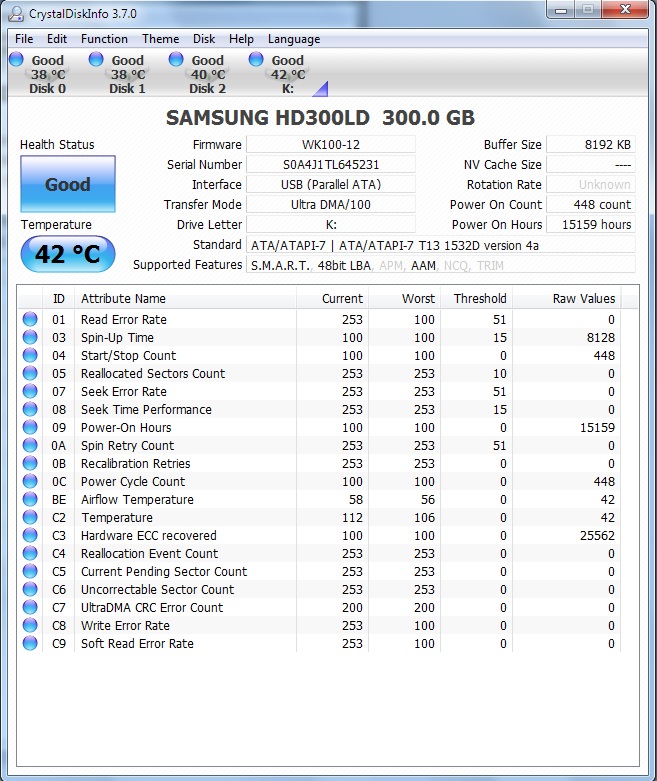This screenshot has width=657, height=781.
Task: Open the Language menu
Action: 294,39
